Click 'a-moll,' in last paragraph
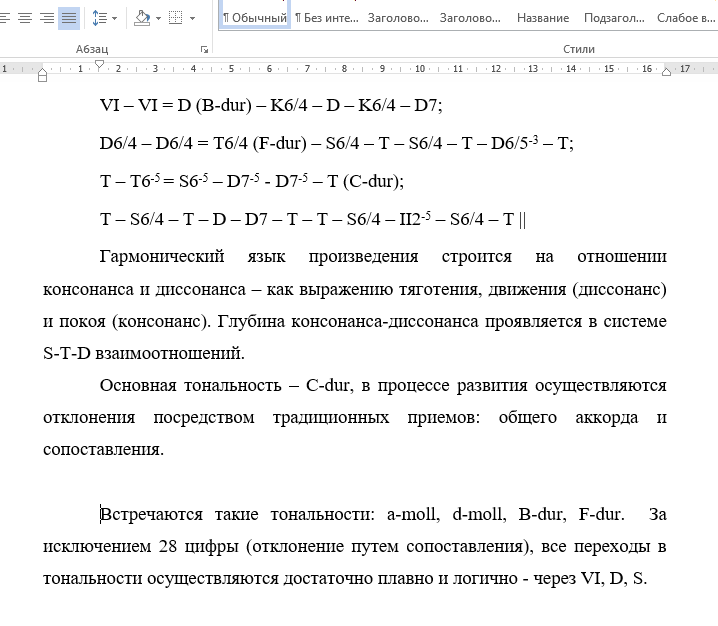718x626 pixels. click(x=413, y=515)
